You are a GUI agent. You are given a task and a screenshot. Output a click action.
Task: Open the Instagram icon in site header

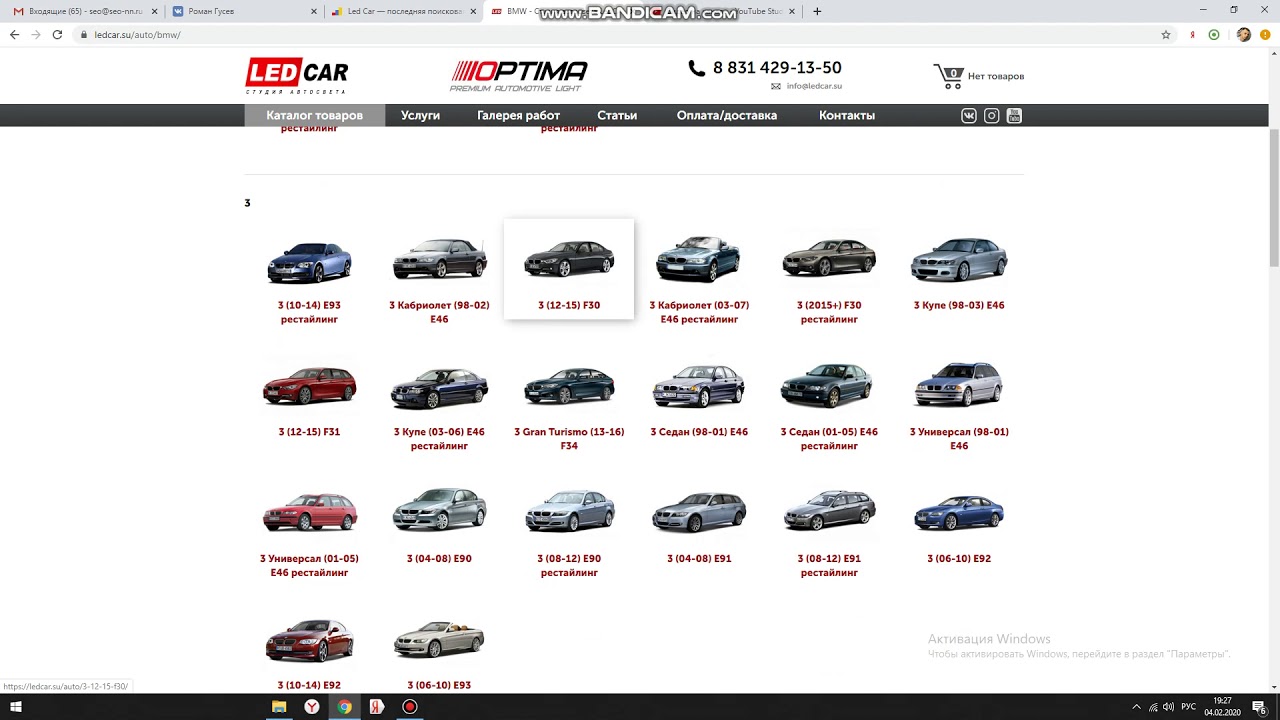(992, 116)
